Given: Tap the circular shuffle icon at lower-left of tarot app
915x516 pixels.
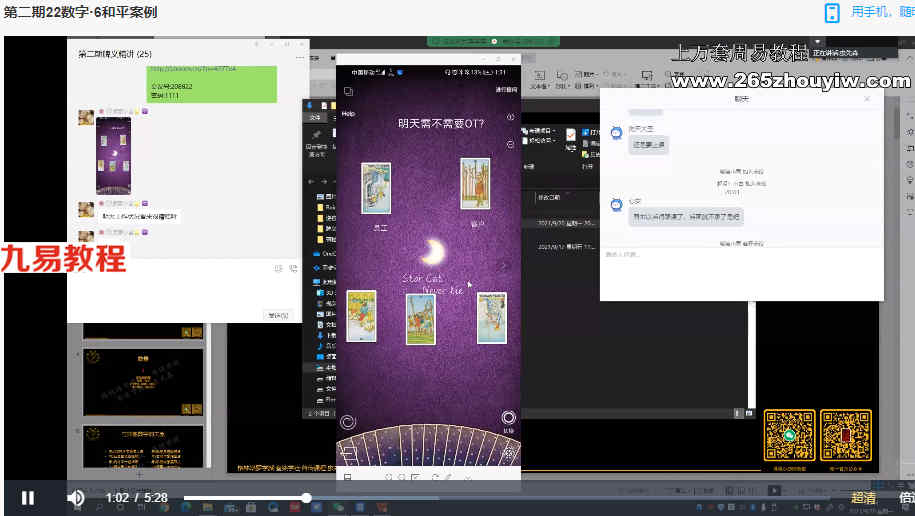Looking at the screenshot, I should tap(348, 422).
